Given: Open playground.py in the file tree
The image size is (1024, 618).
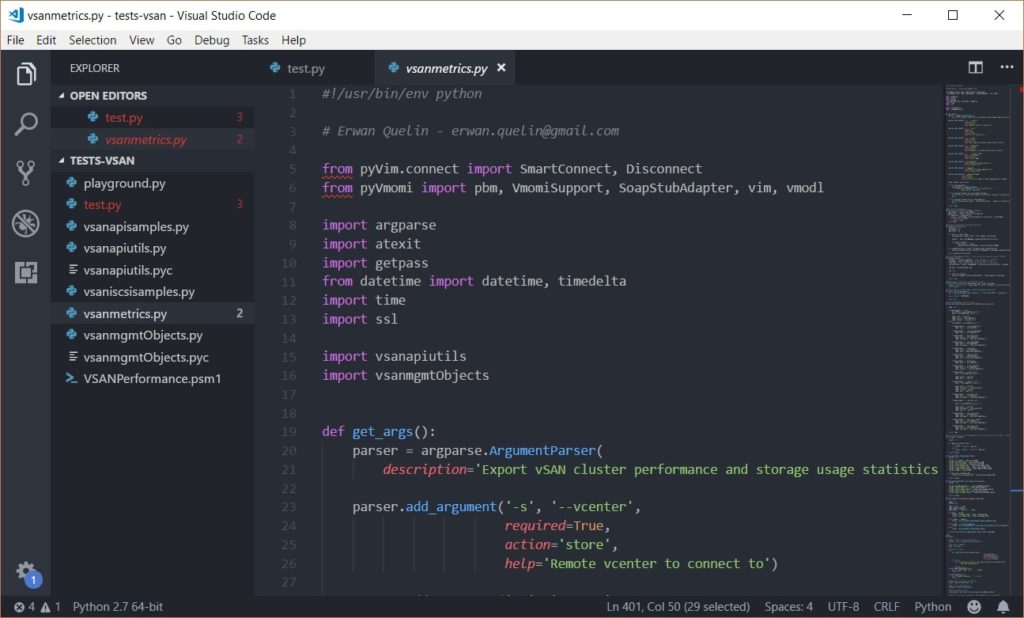Looking at the screenshot, I should click(x=153, y=183).
